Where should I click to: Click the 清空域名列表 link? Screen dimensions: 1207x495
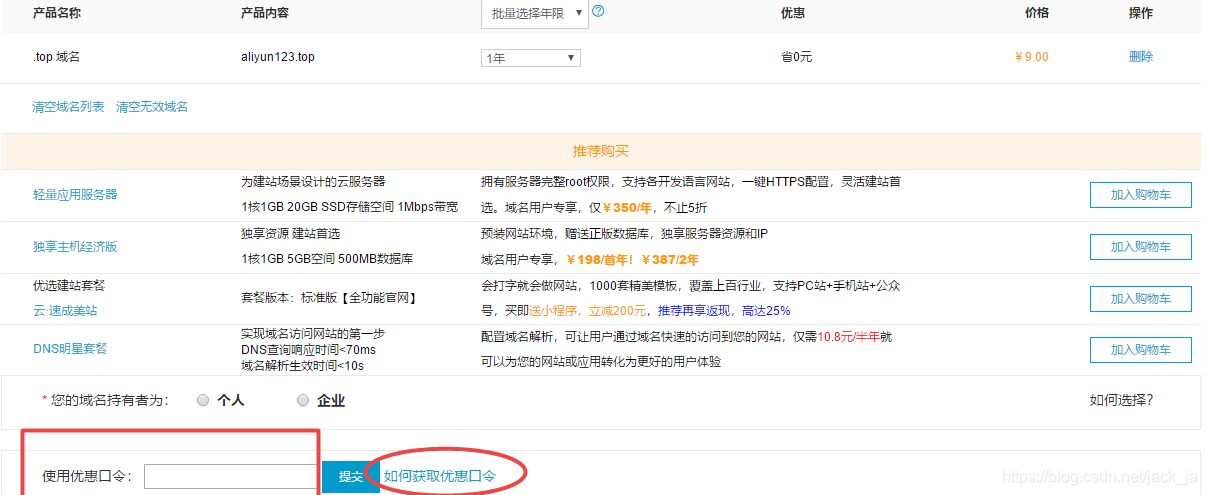pos(68,107)
